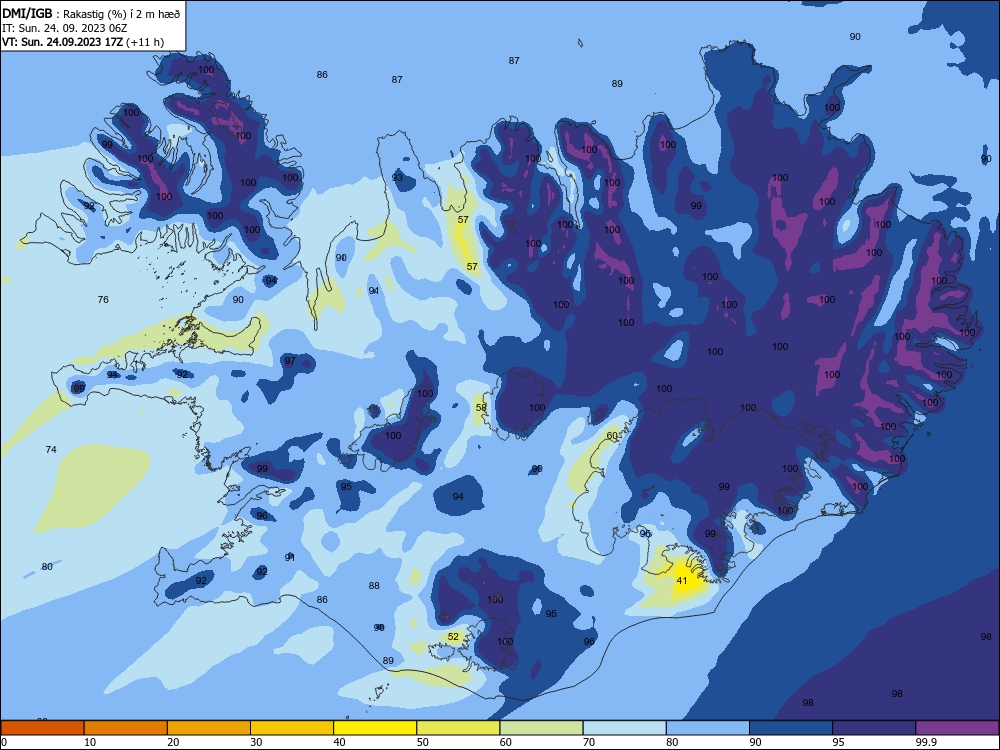Pick the indigo 95–99.9 legend swatch
The width and height of the screenshot is (1000, 750).
(x=874, y=728)
